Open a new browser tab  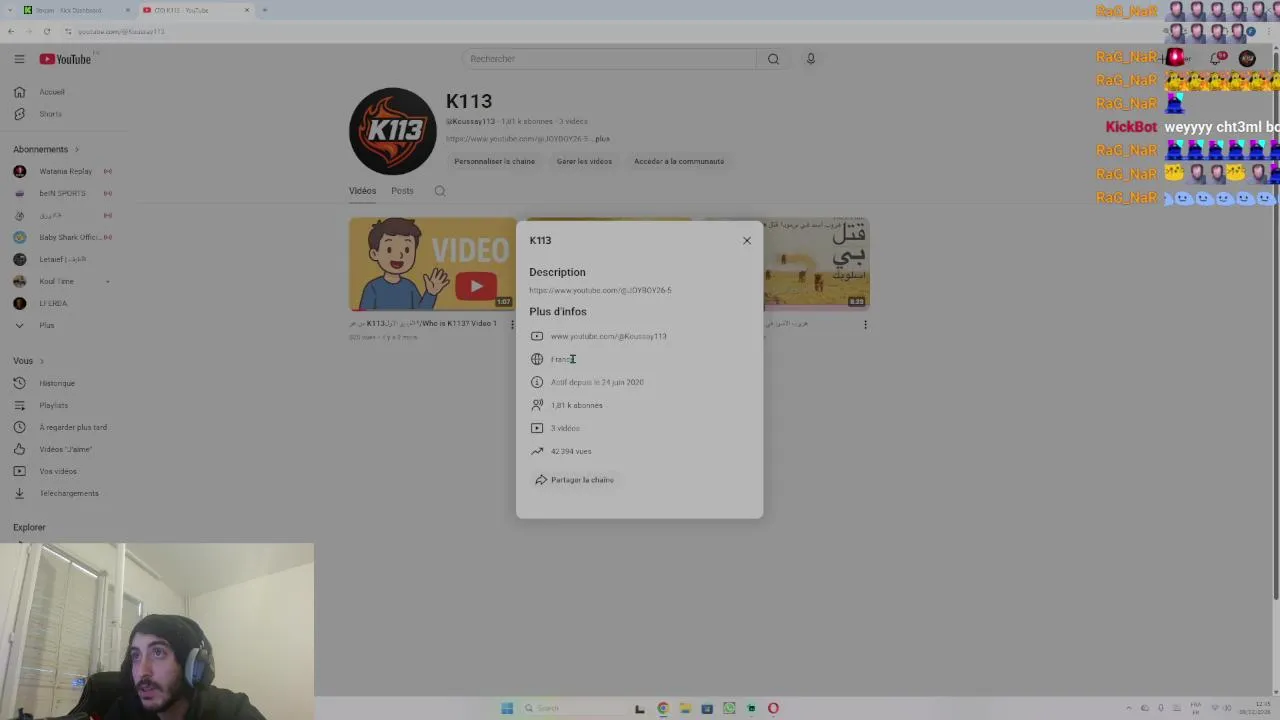(264, 10)
